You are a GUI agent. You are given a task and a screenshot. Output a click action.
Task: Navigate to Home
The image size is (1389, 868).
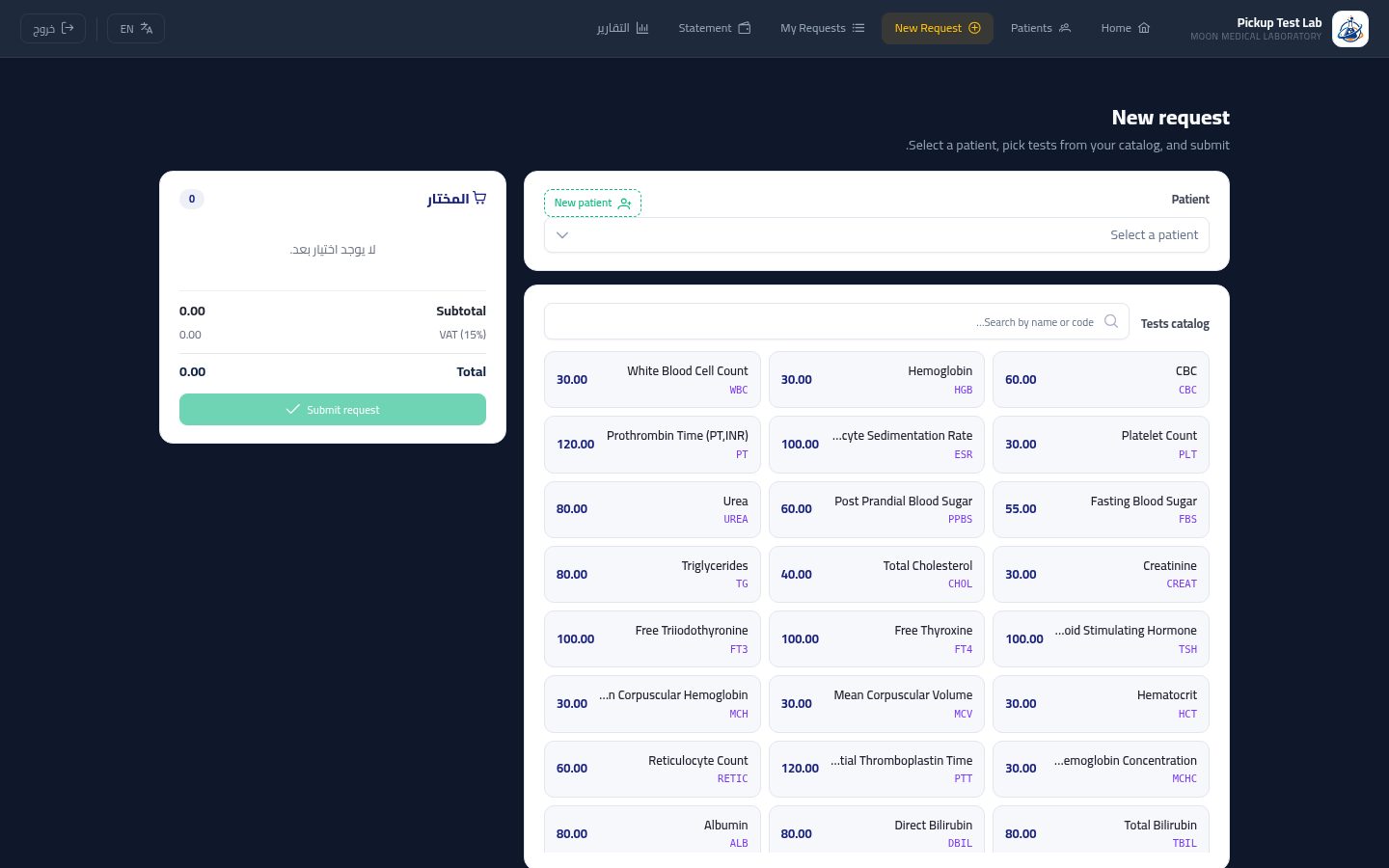(1126, 28)
